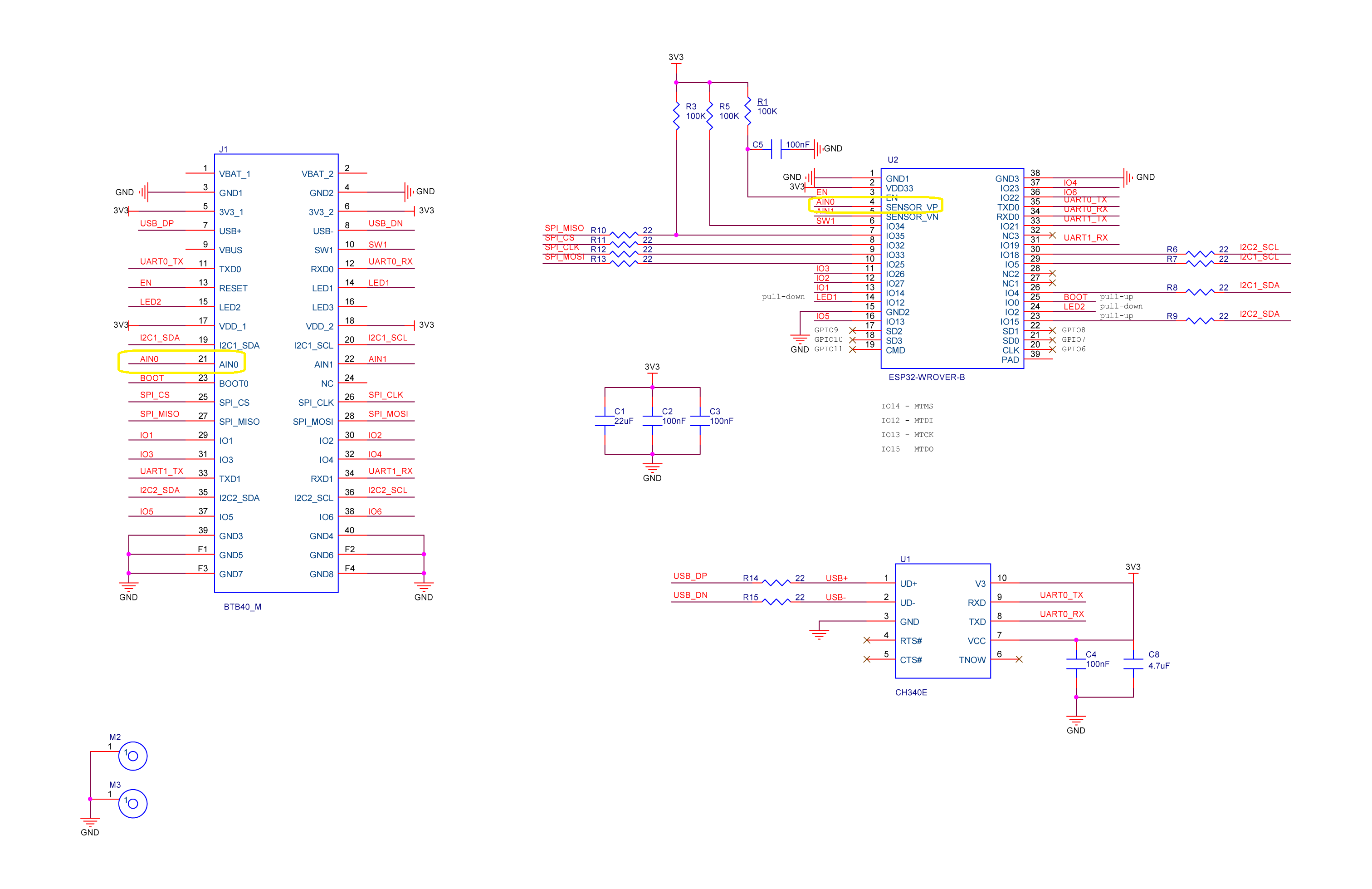Viewport: 1372px width, 889px height.
Task: Click the R3 100K resistor symbol
Action: pos(676,116)
